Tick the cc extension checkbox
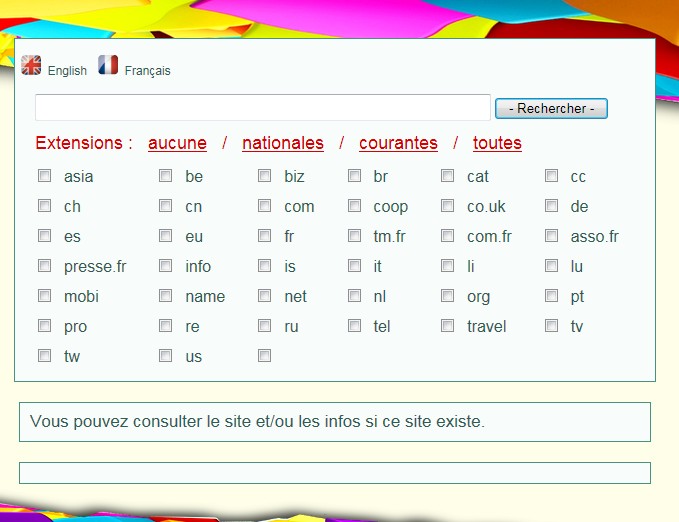Viewport: 679px width, 522px height. [x=551, y=175]
